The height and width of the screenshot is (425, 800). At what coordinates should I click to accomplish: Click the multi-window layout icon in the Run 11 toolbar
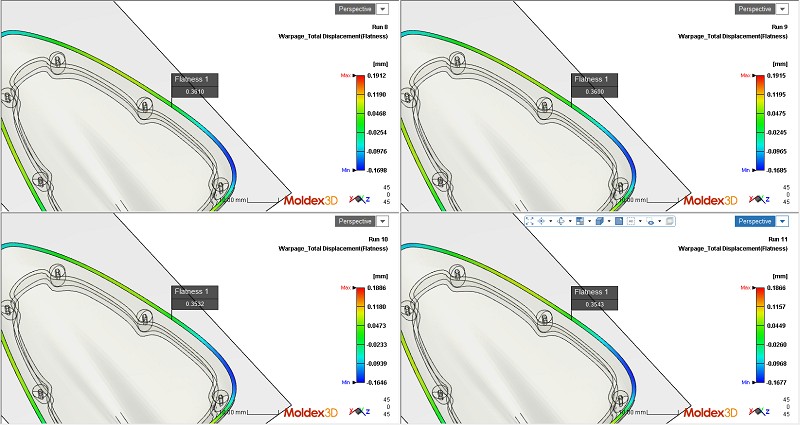click(580, 221)
